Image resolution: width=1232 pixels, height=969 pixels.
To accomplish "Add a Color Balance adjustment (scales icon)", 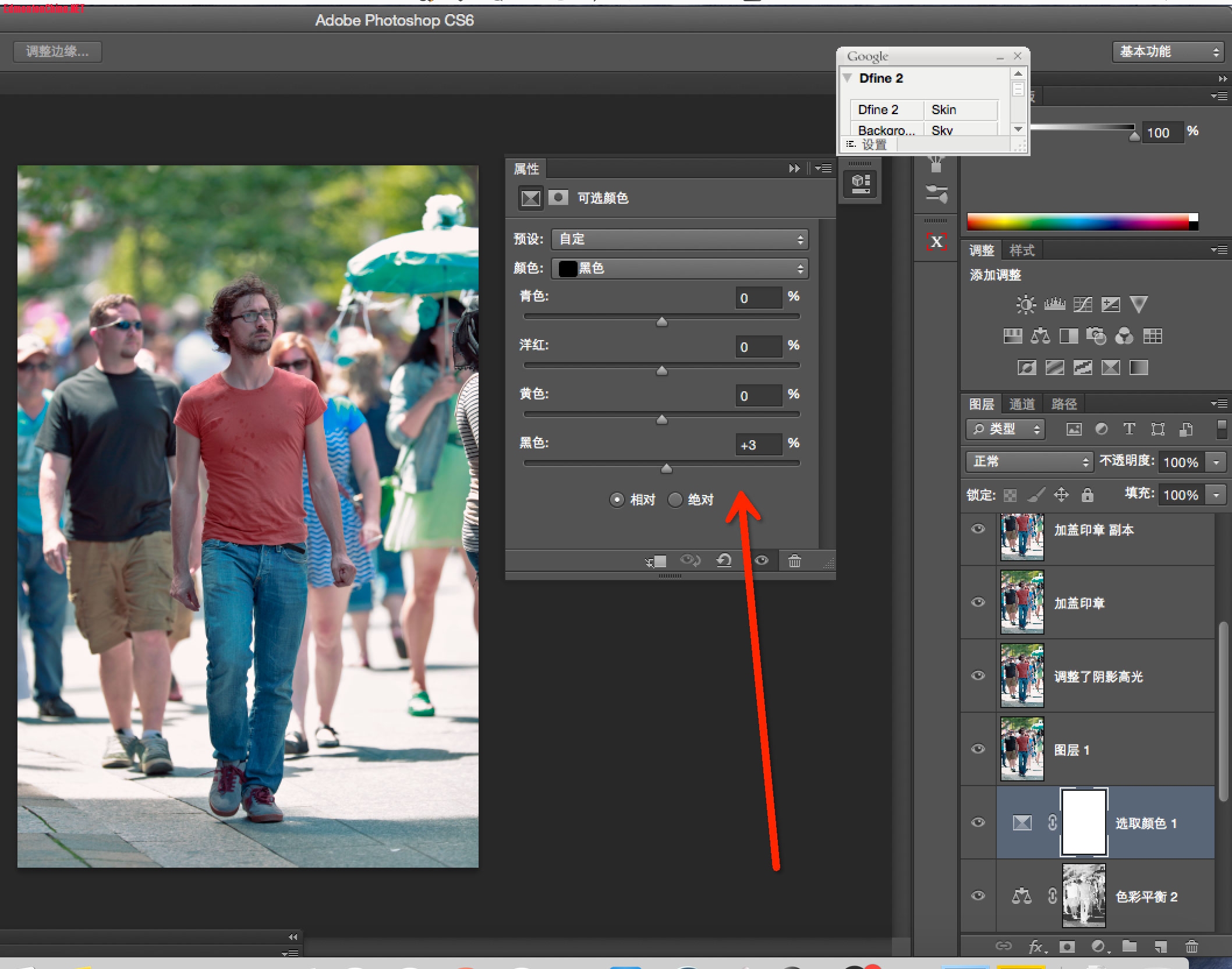I will click(x=1040, y=336).
